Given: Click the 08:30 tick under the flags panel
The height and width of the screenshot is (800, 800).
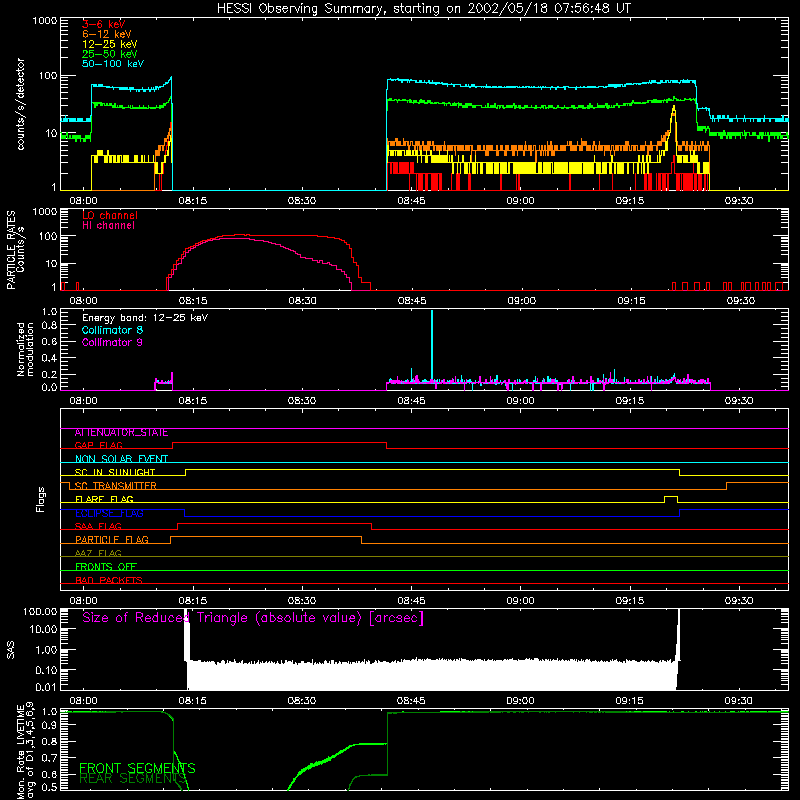Looking at the screenshot, I should tap(302, 601).
